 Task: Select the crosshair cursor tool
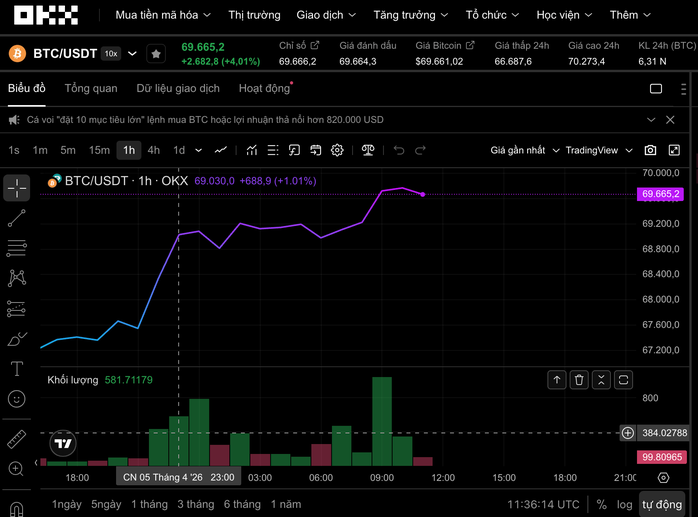(17, 187)
